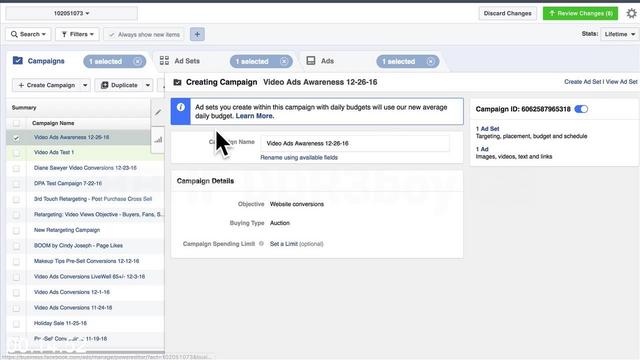Image resolution: width=640 pixels, height=360 pixels.
Task: Click the Create Ad Set link
Action: tap(582, 82)
